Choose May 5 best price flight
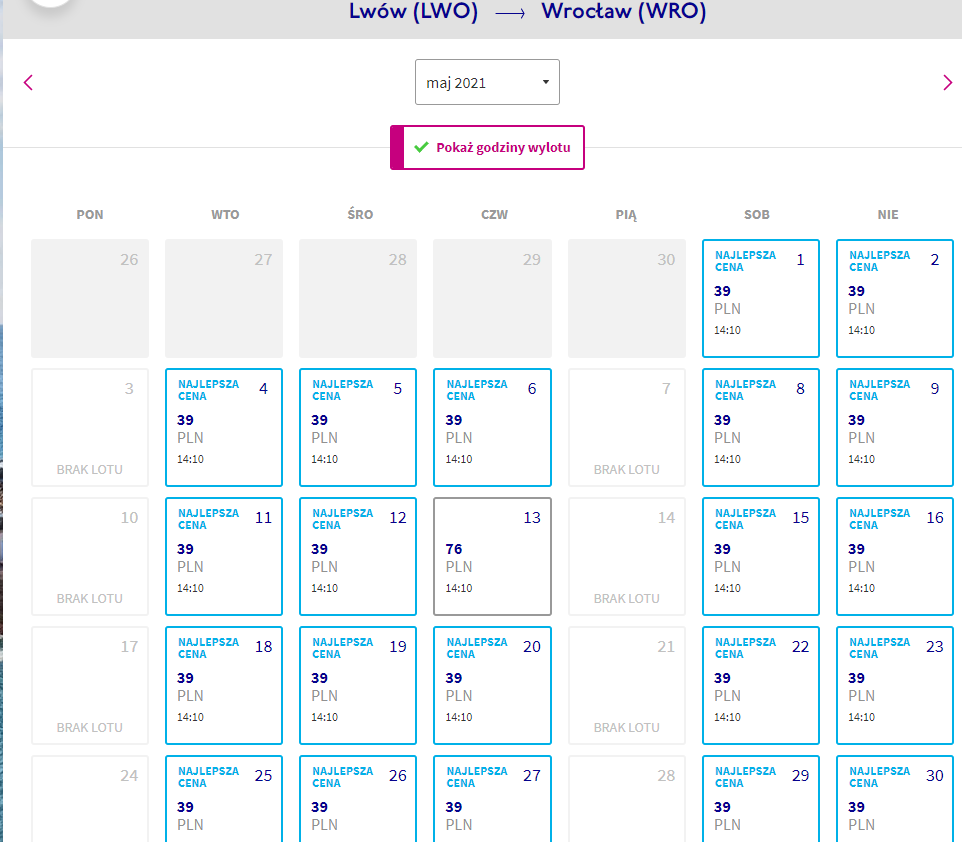The image size is (962, 842). click(358, 427)
